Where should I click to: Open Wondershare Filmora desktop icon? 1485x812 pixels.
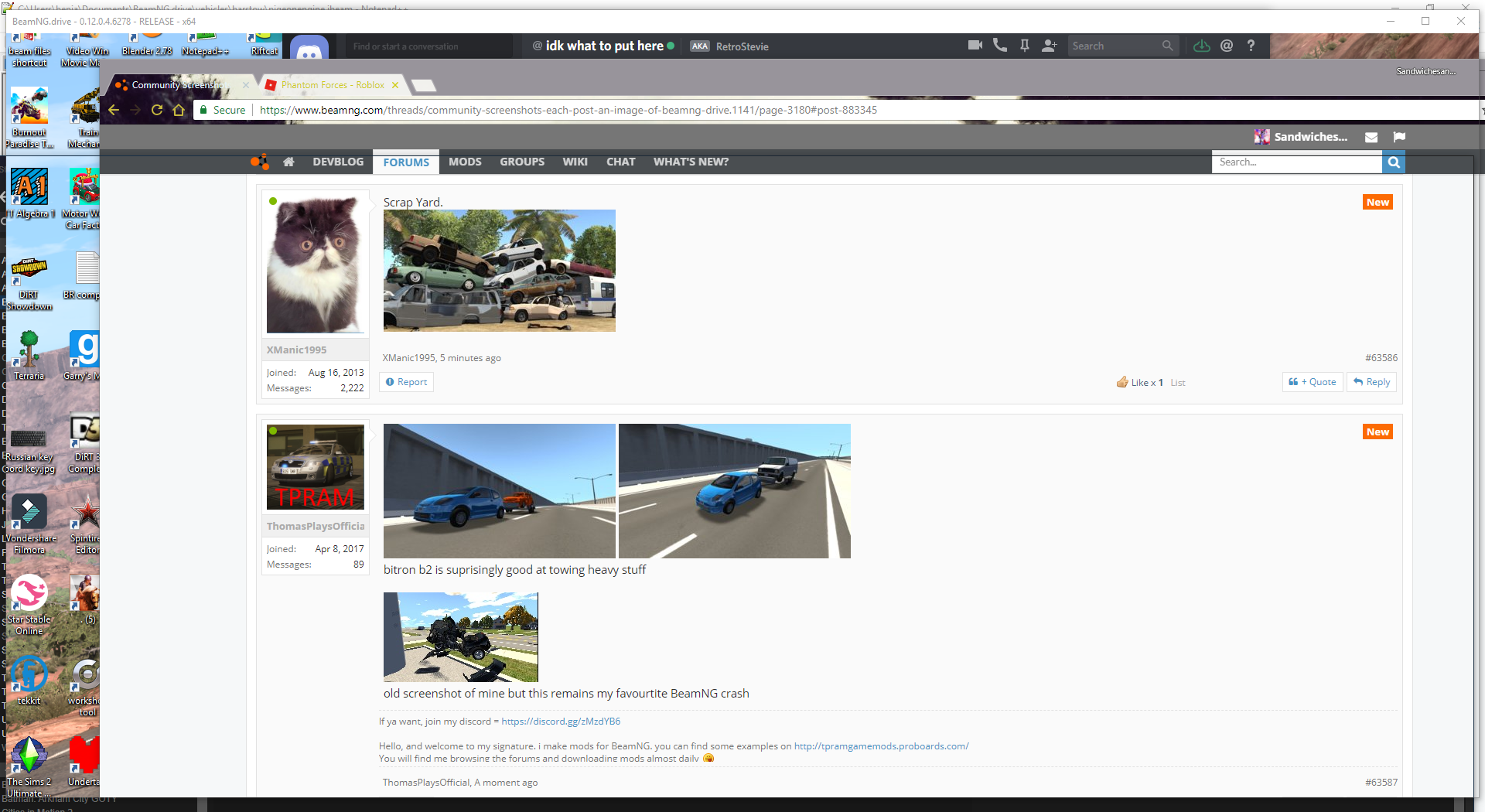point(29,524)
